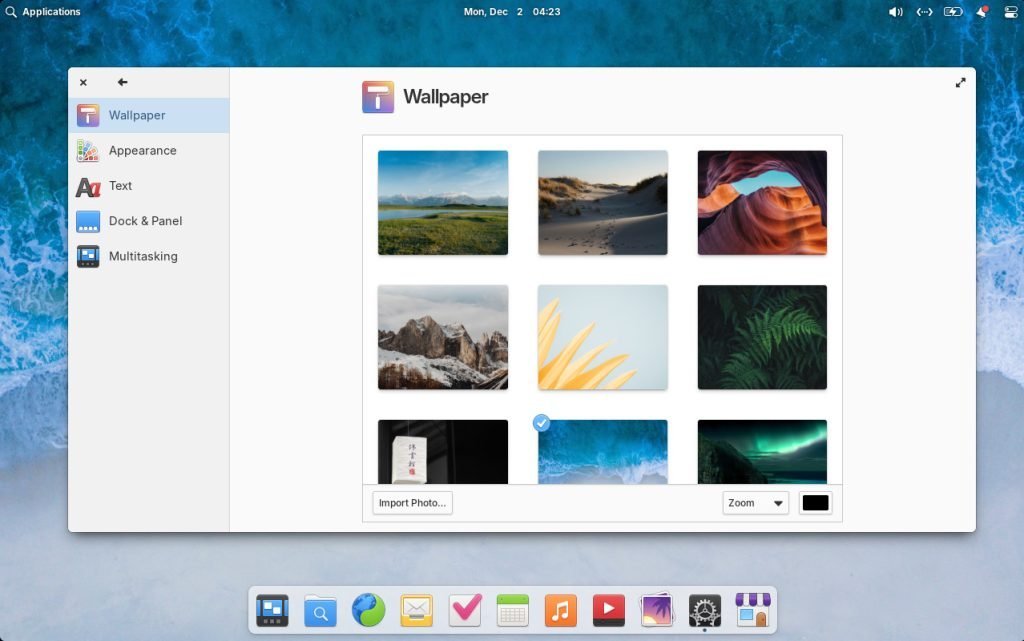Image resolution: width=1024 pixels, height=641 pixels.
Task: Open the black background color picker
Action: tap(815, 503)
